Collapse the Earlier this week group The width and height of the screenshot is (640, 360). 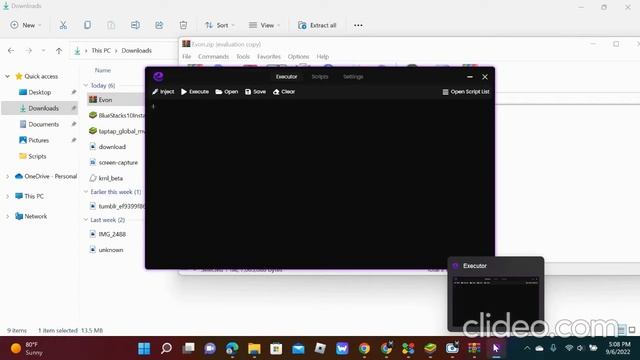(x=86, y=192)
